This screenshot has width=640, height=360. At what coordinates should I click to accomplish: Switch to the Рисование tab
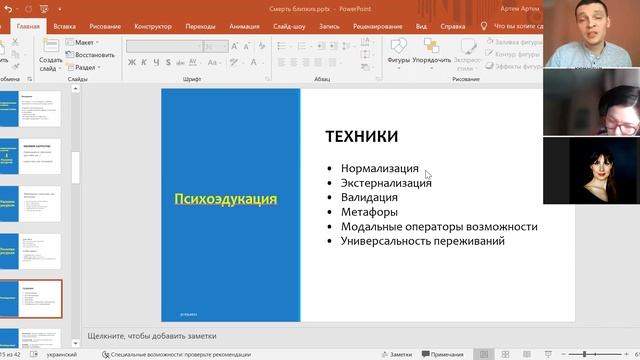point(105,26)
